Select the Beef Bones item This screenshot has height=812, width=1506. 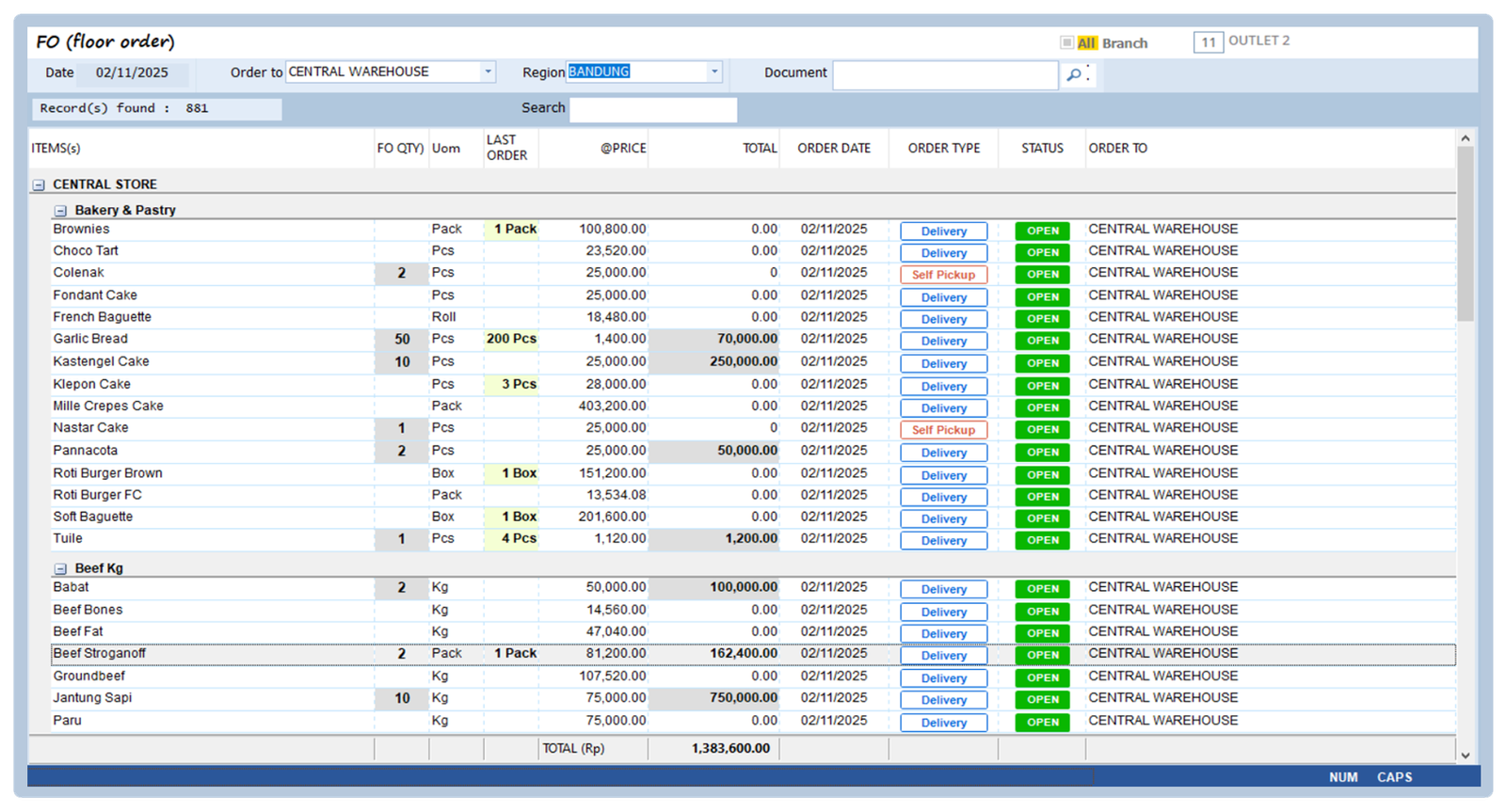pyautogui.click(x=88, y=610)
